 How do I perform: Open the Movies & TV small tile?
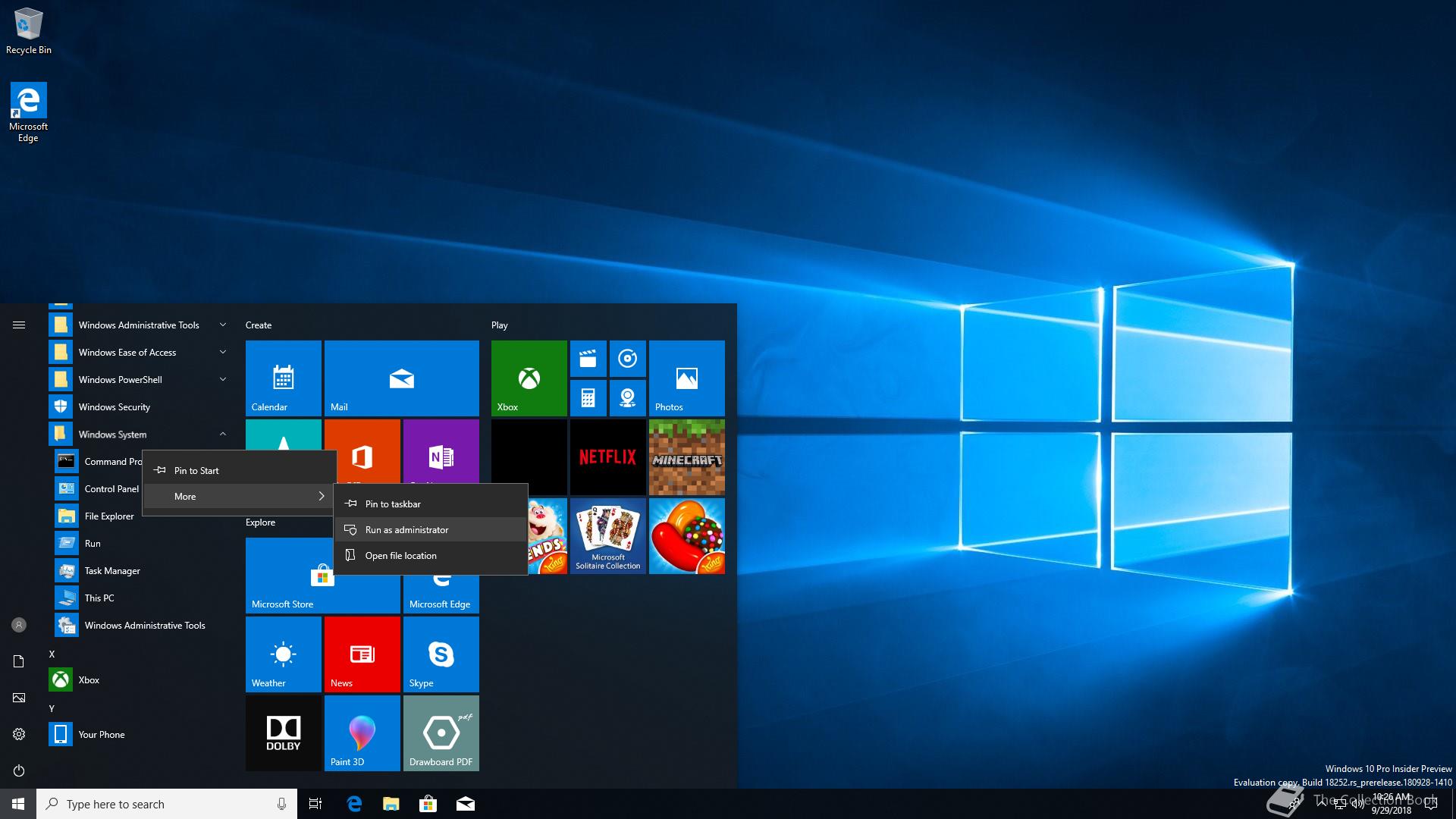coord(588,359)
